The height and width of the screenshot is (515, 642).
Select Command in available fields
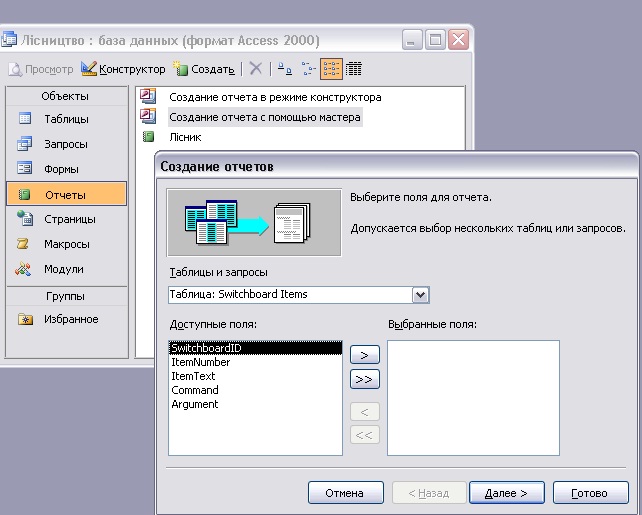click(x=255, y=390)
